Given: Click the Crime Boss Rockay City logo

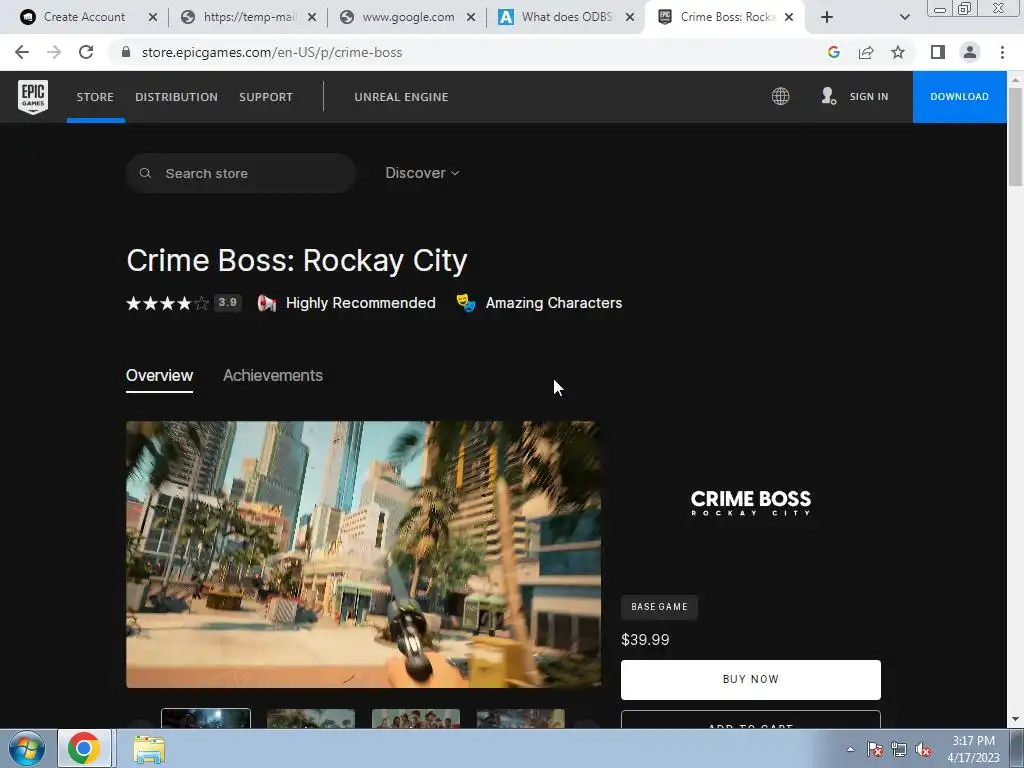Looking at the screenshot, I should click(750, 503).
